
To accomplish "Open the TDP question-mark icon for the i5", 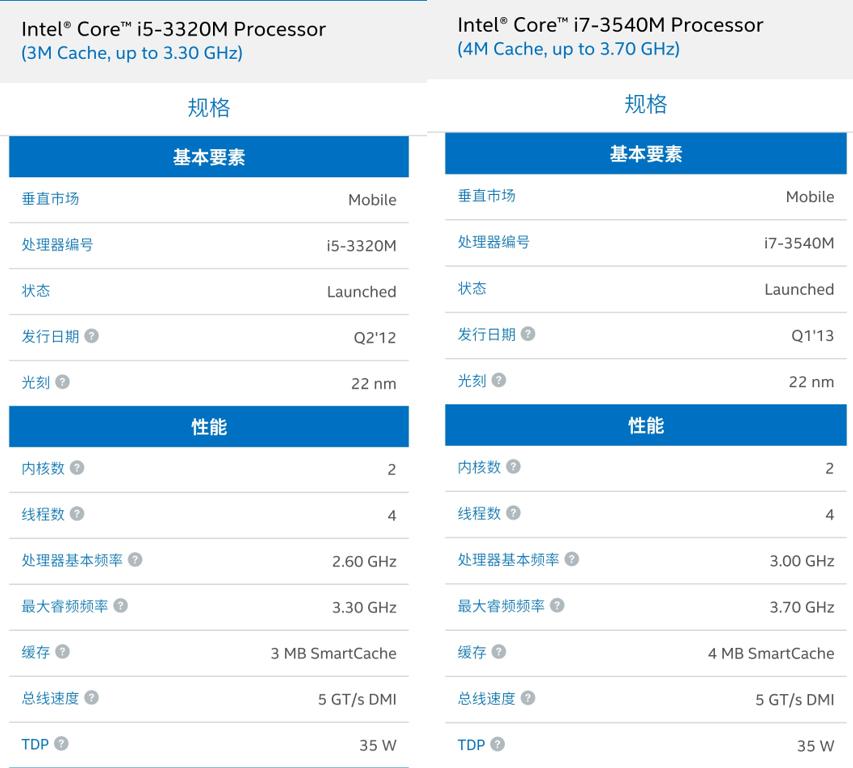I will click(63, 744).
